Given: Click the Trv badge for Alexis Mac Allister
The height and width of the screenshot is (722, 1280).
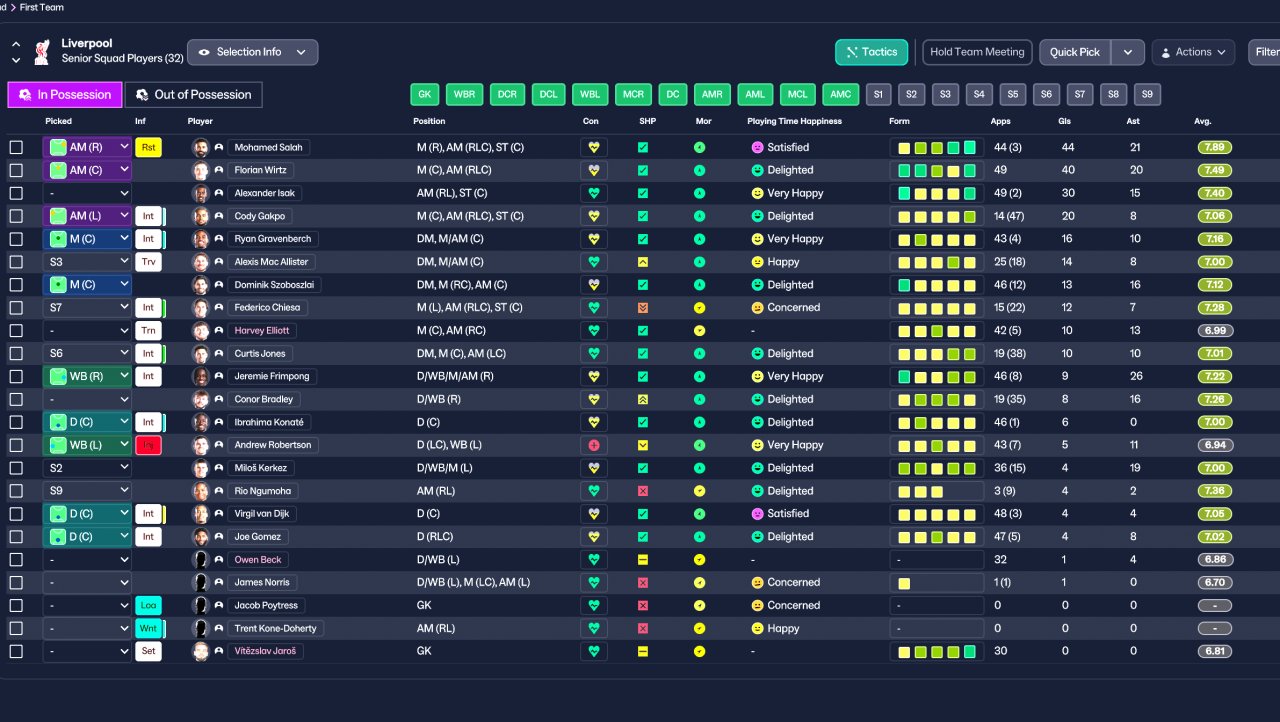Looking at the screenshot, I should [x=148, y=262].
